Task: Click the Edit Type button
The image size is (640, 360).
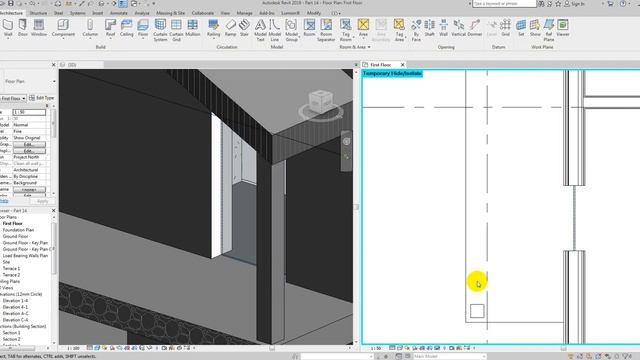Action: (42, 98)
